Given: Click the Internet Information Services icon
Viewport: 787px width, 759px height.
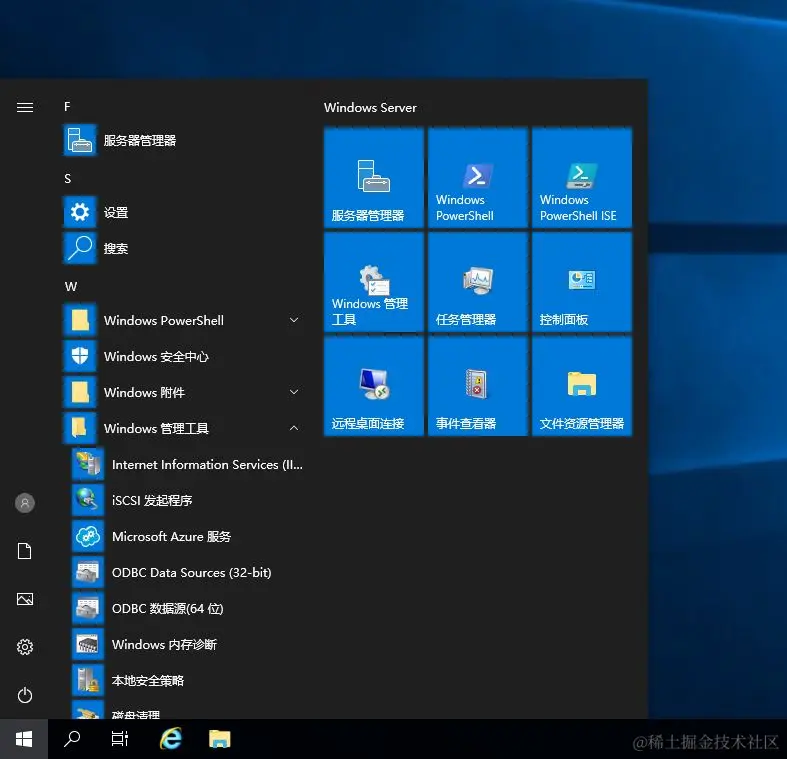Looking at the screenshot, I should [x=88, y=464].
